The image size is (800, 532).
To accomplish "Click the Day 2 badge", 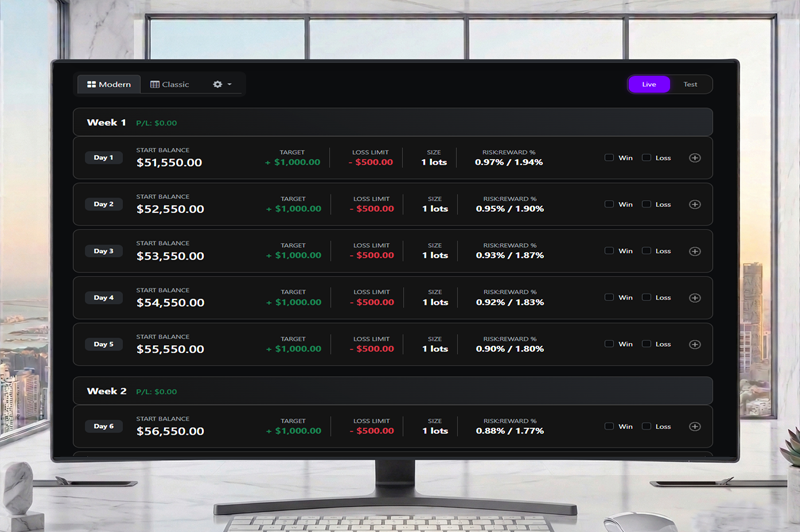I will click(104, 204).
